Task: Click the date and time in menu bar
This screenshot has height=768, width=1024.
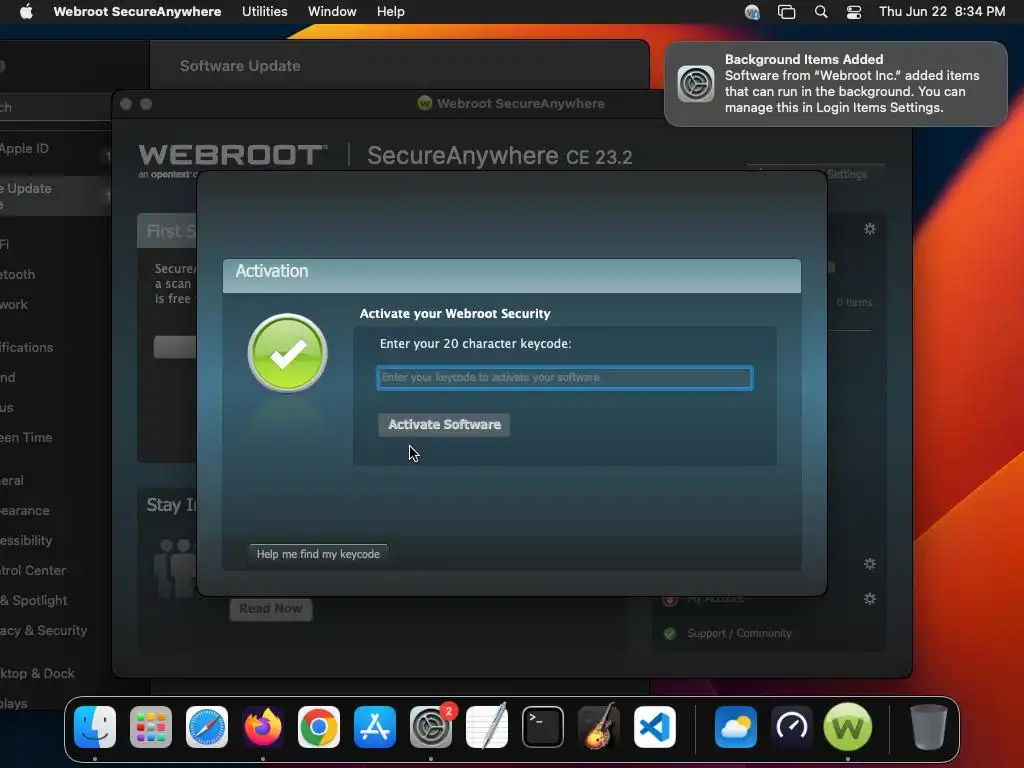Action: click(x=942, y=12)
